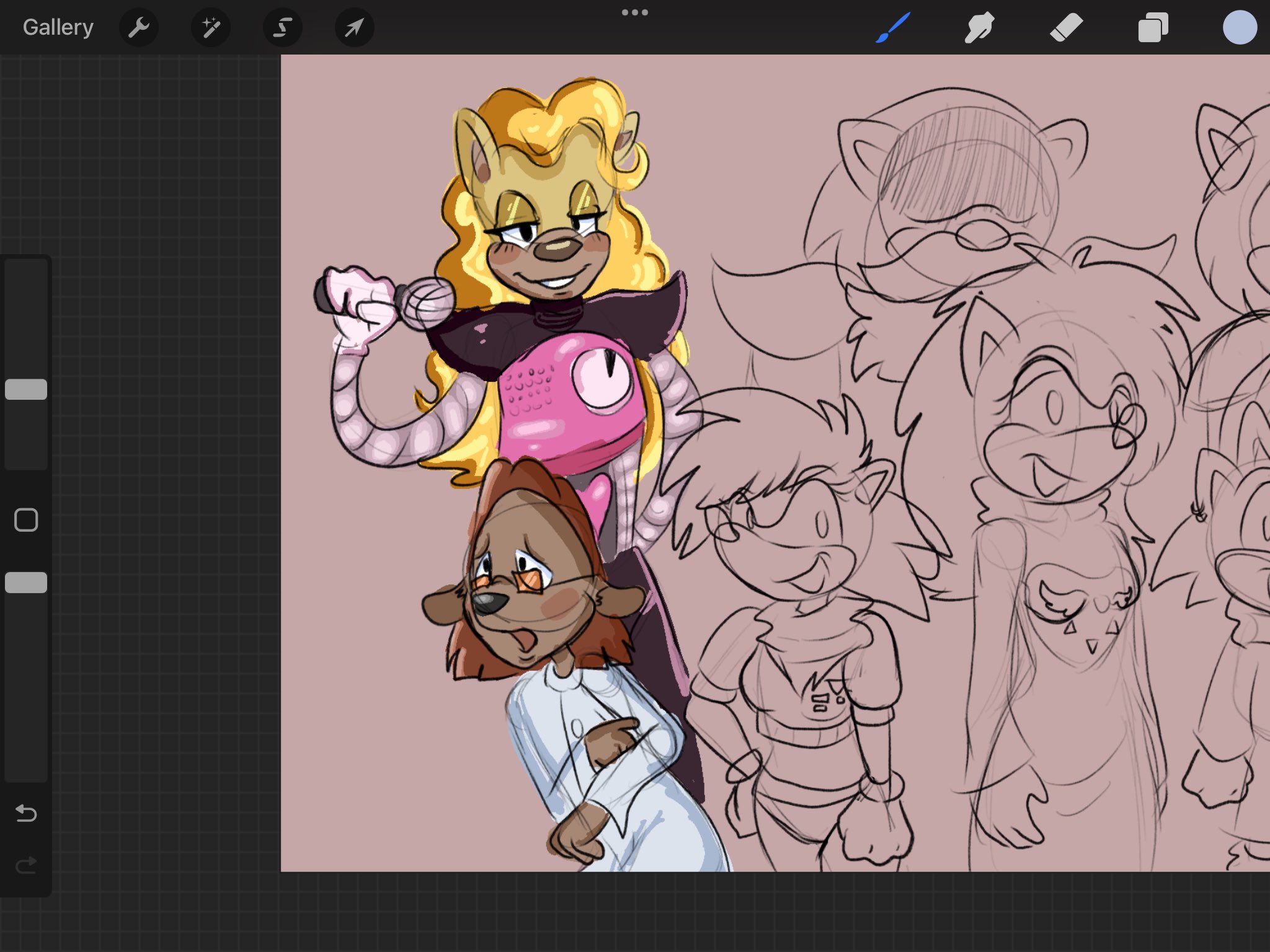
Task: Select the Smudge tool
Action: point(980,27)
